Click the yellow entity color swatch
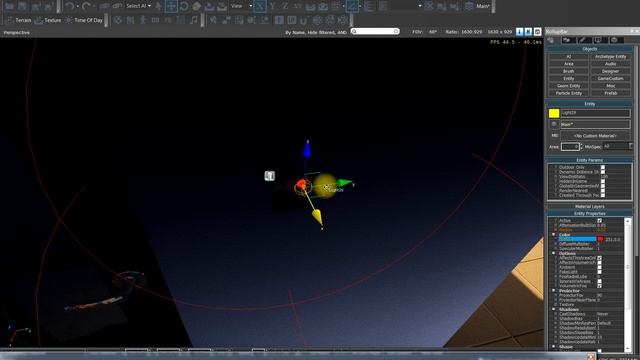640x360 pixels. tap(554, 113)
